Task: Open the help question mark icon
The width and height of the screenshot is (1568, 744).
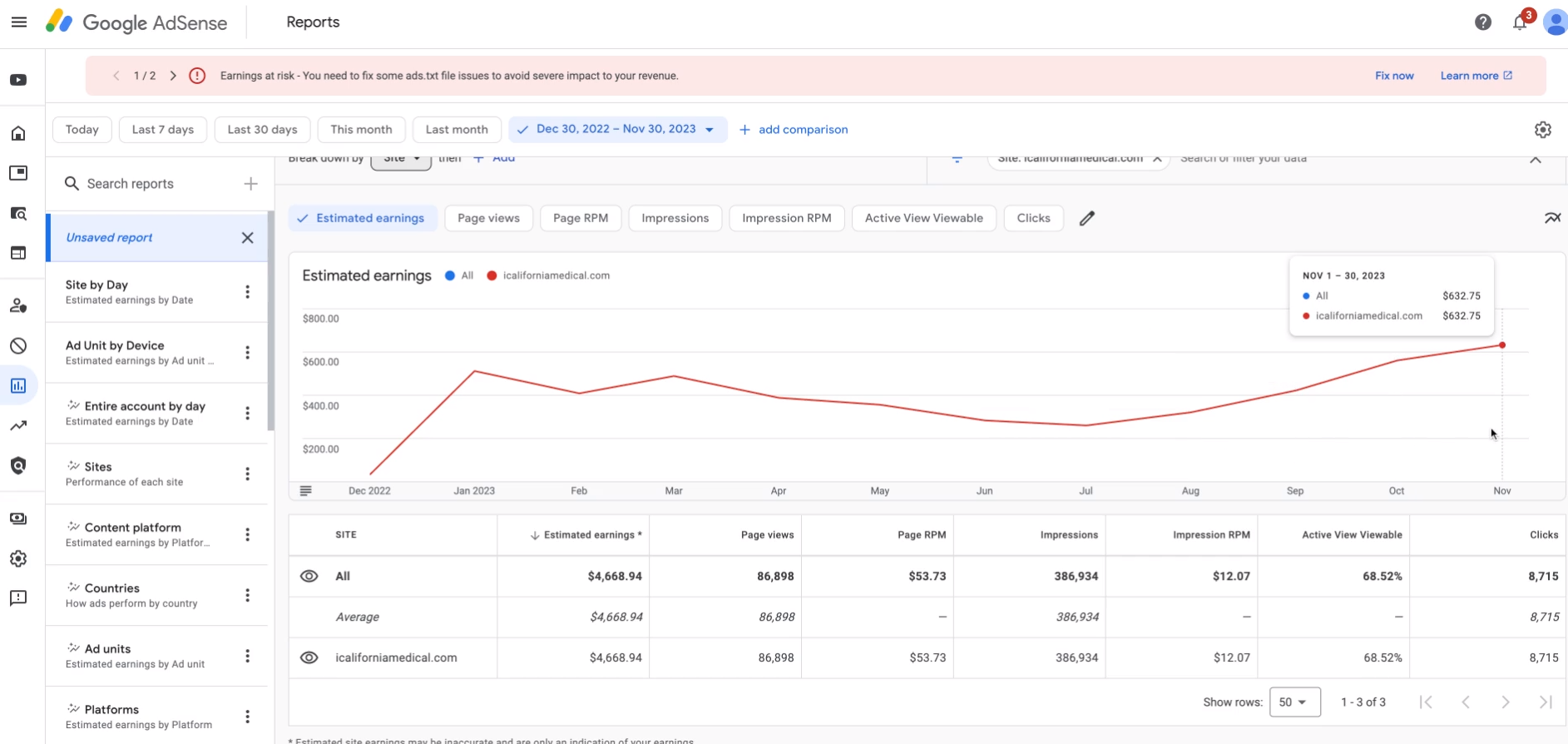Action: [1482, 22]
